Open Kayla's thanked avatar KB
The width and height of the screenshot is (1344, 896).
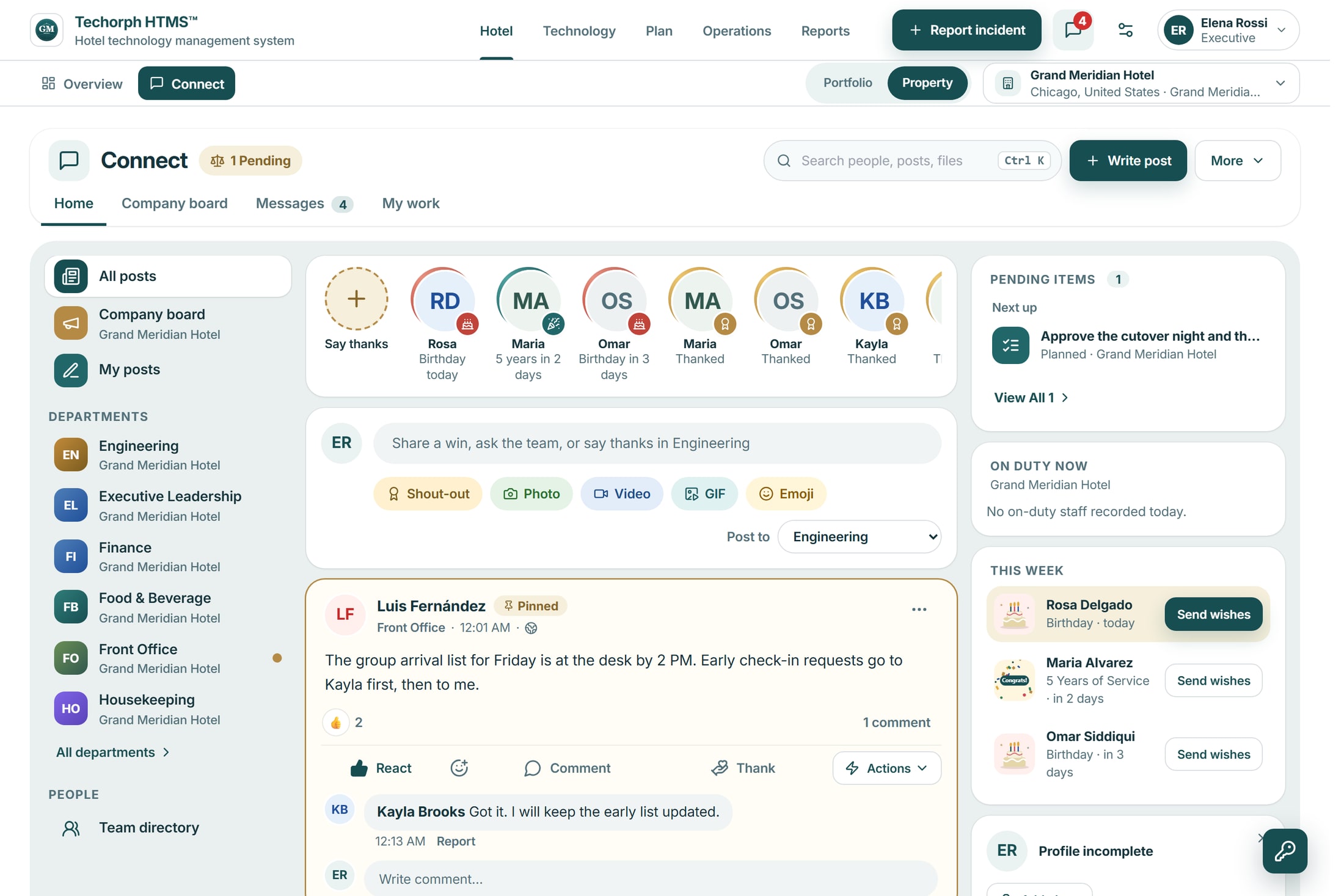874,300
